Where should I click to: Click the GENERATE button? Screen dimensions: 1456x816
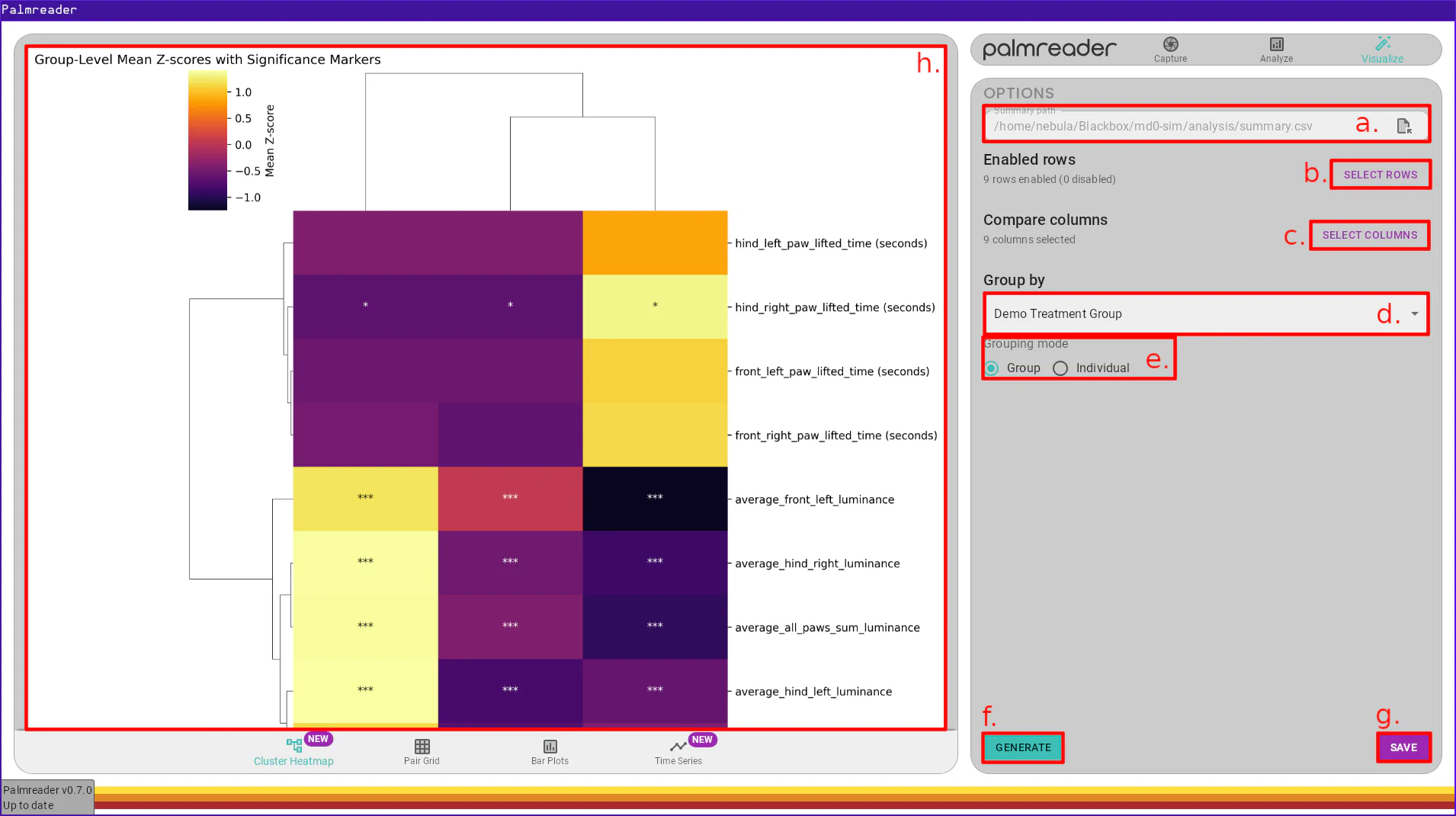[1021, 747]
